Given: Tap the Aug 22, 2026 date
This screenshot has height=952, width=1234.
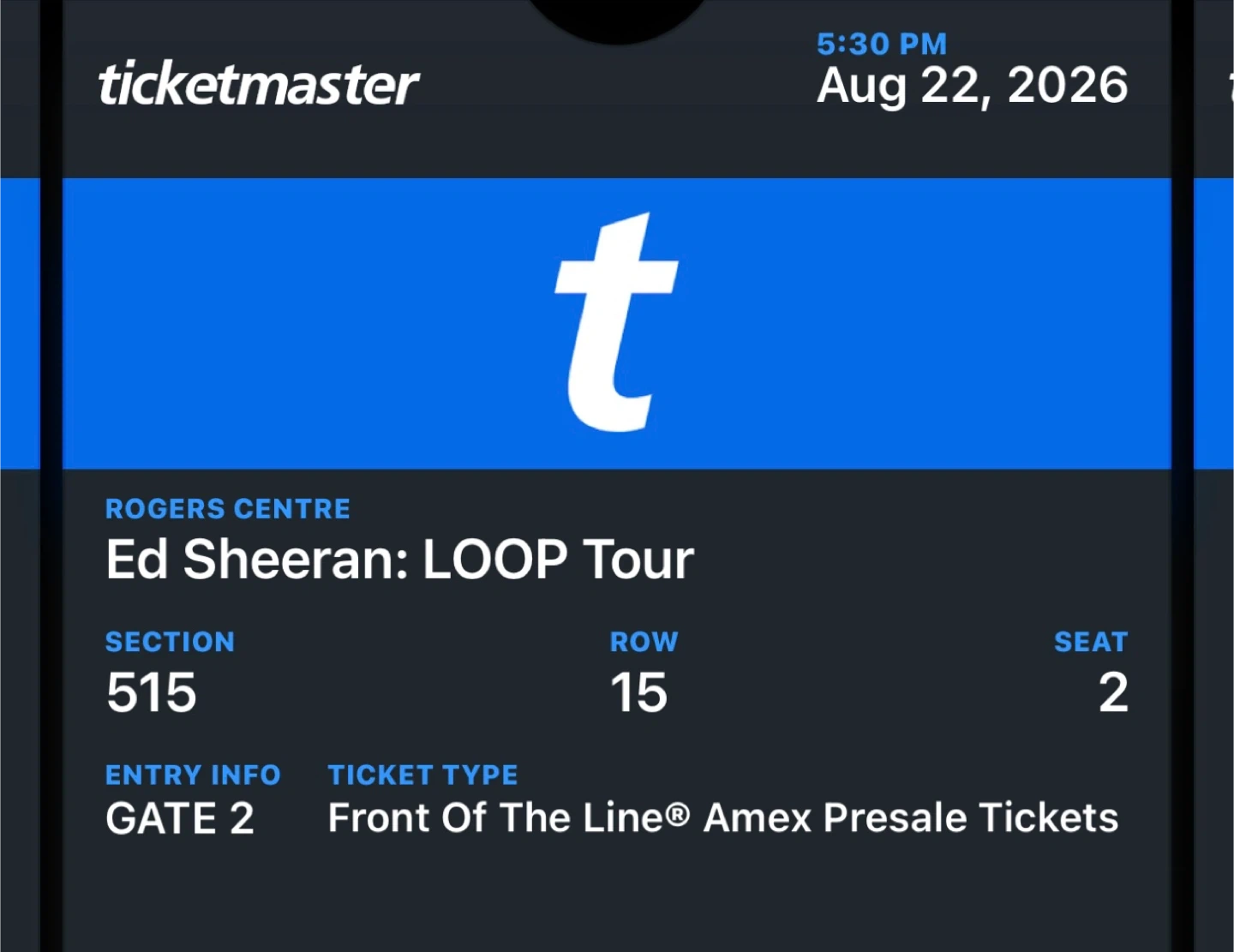Looking at the screenshot, I should [x=972, y=86].
